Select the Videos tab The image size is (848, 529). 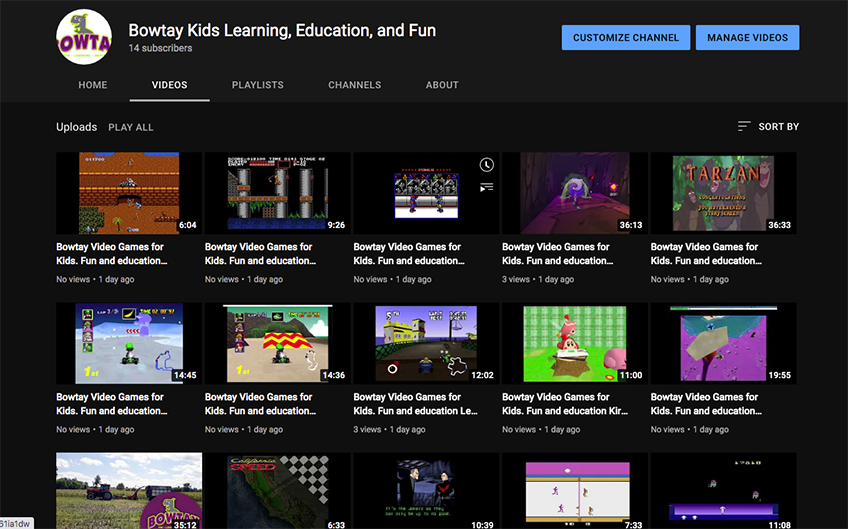[x=169, y=85]
